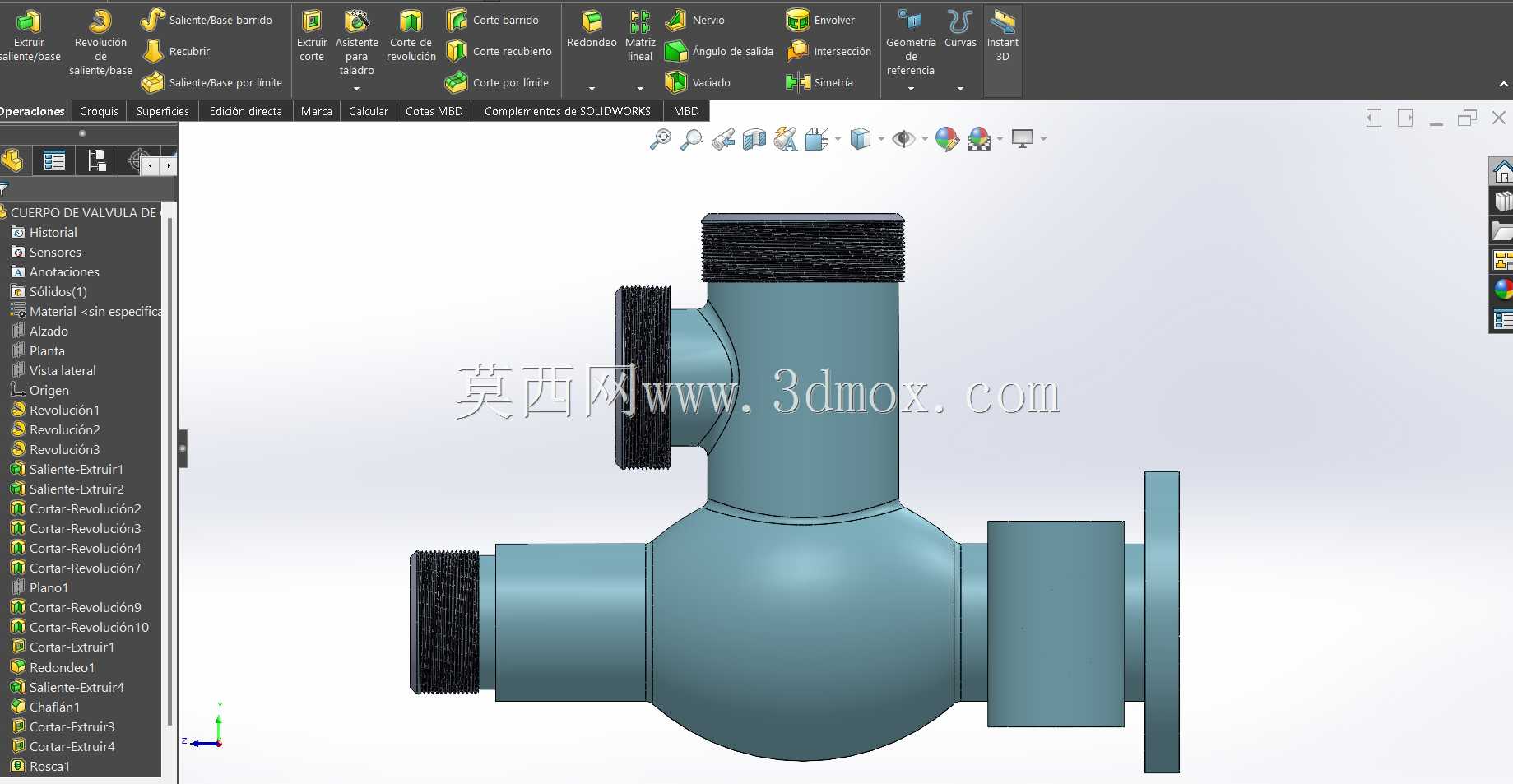Screen dimensions: 1513x784
Task: Open FeatureManager design tree tab
Action: pos(12,160)
